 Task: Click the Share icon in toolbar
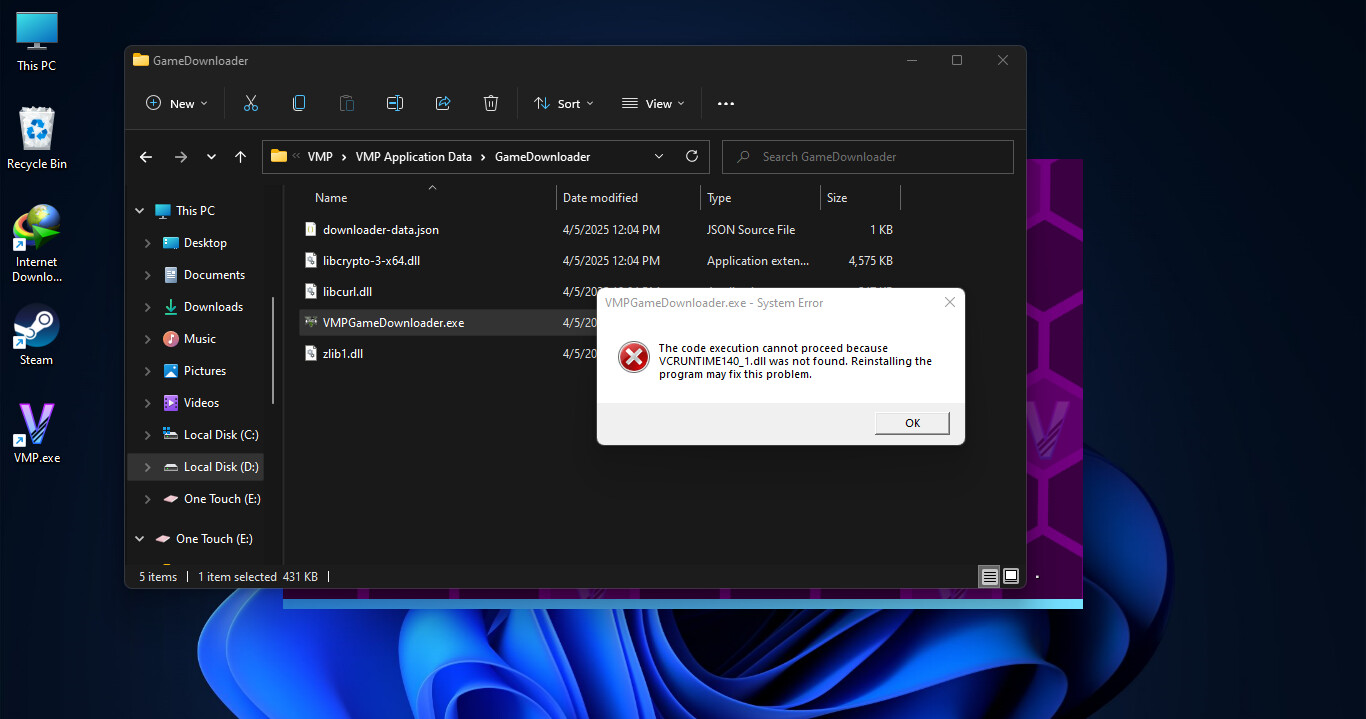pyautogui.click(x=443, y=103)
